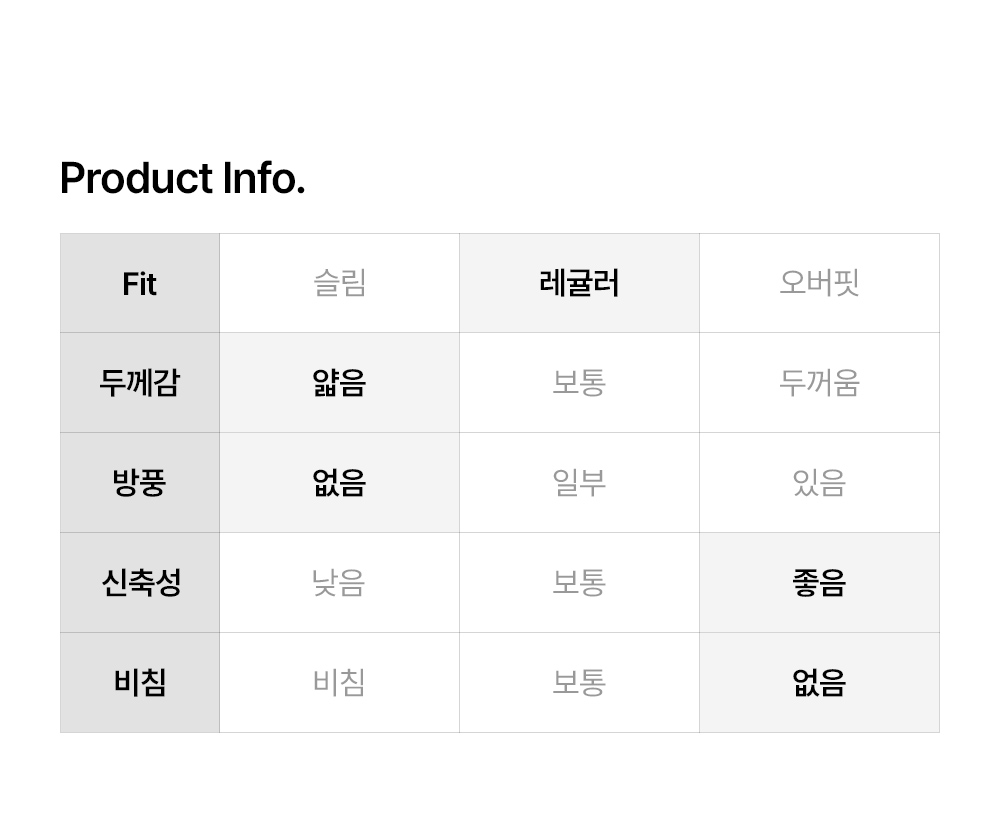
Task: Select 보통 in the 신축성 row
Action: 579,583
